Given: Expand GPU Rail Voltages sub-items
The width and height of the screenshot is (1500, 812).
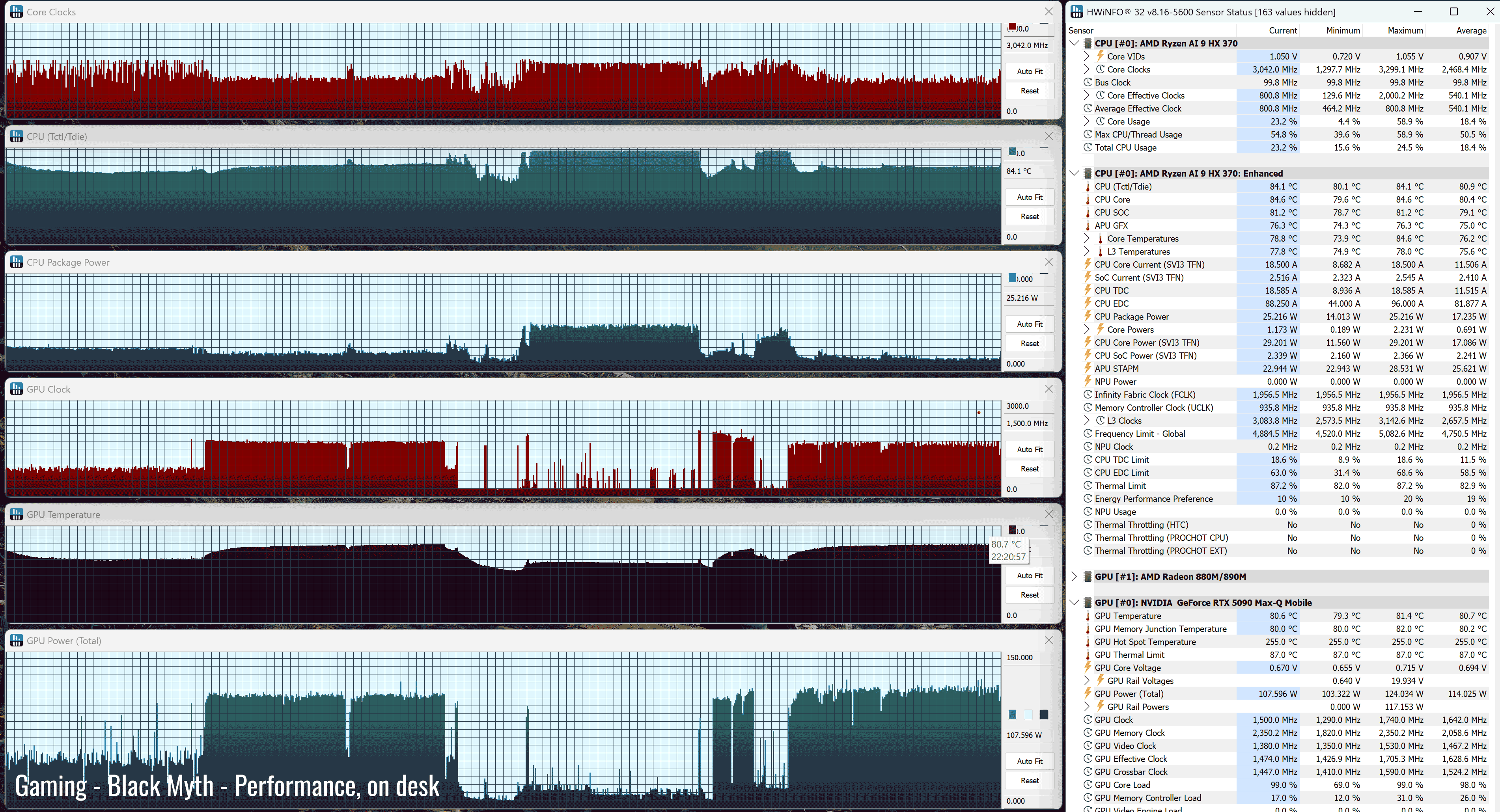Looking at the screenshot, I should pyautogui.click(x=1087, y=680).
